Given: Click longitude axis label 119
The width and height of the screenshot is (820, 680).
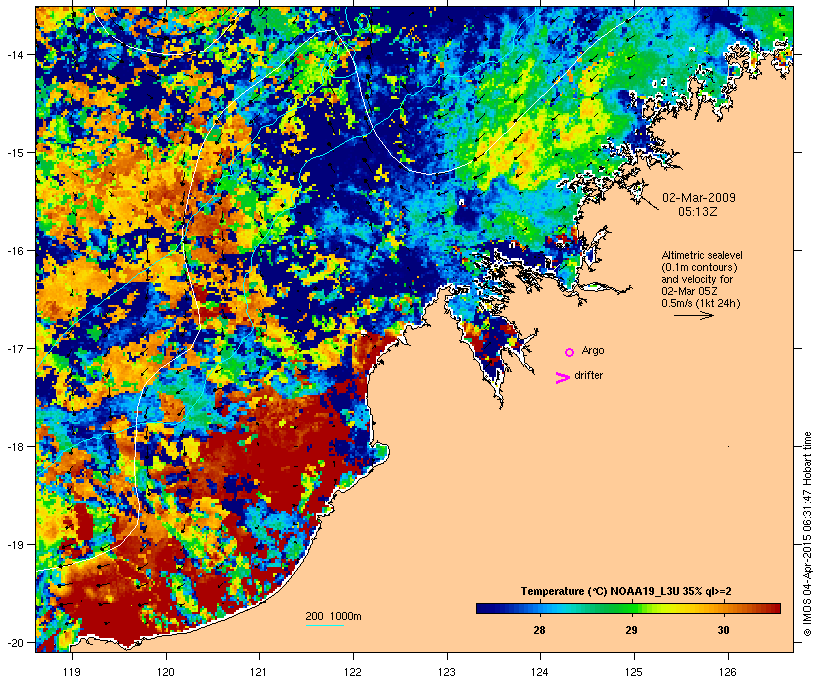Looking at the screenshot, I should (x=72, y=672).
